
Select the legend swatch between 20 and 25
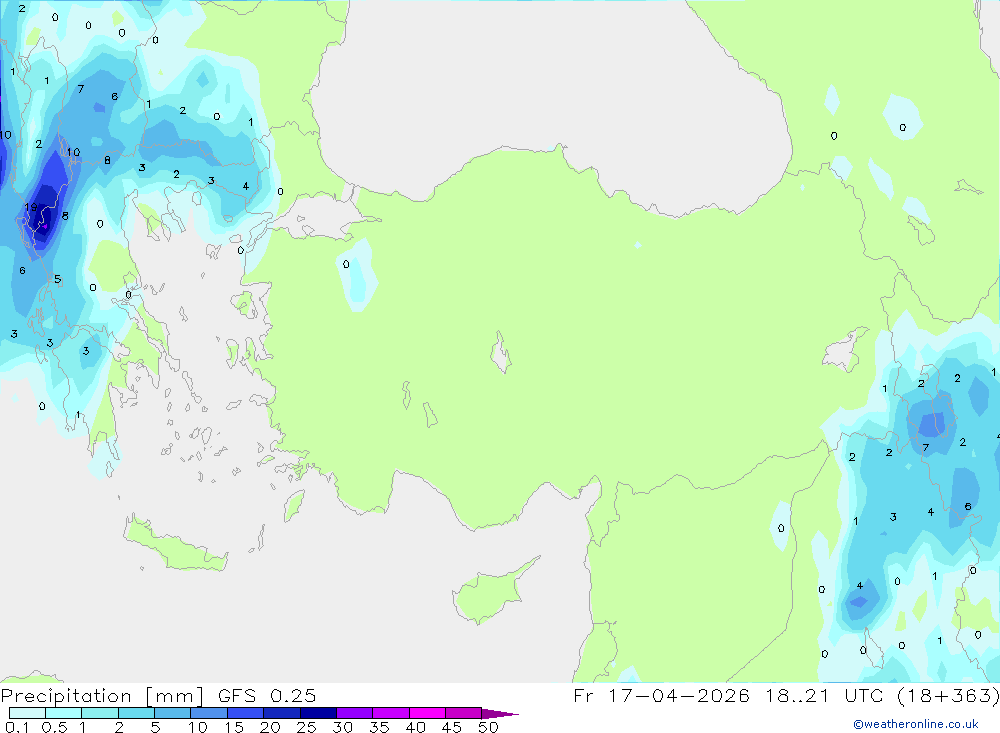click(282, 713)
